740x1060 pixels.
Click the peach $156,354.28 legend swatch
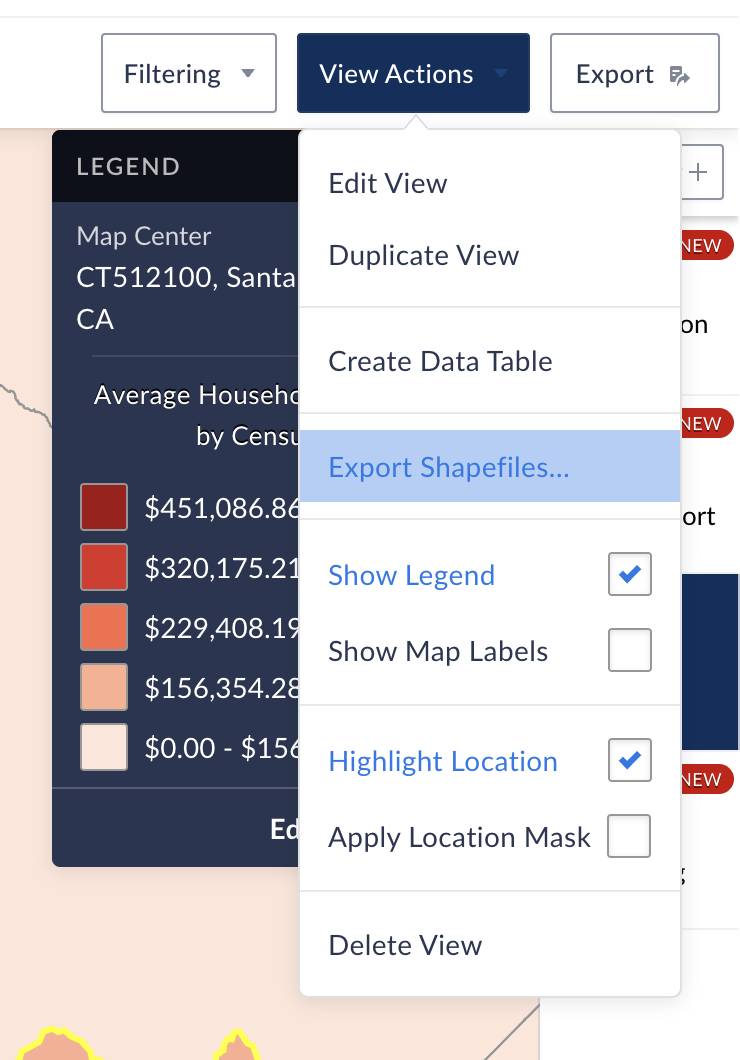point(104,687)
